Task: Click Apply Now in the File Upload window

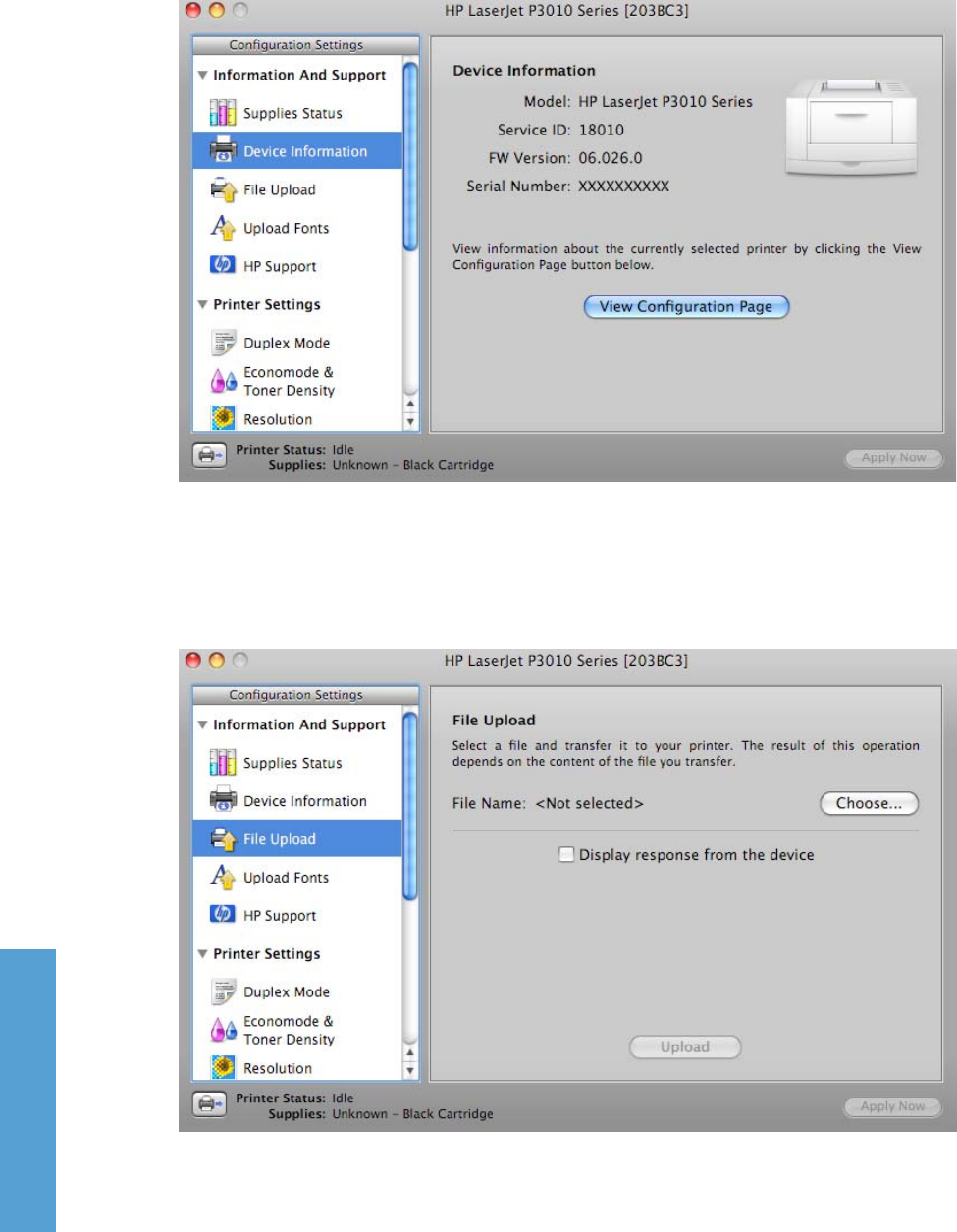Action: 893,1106
